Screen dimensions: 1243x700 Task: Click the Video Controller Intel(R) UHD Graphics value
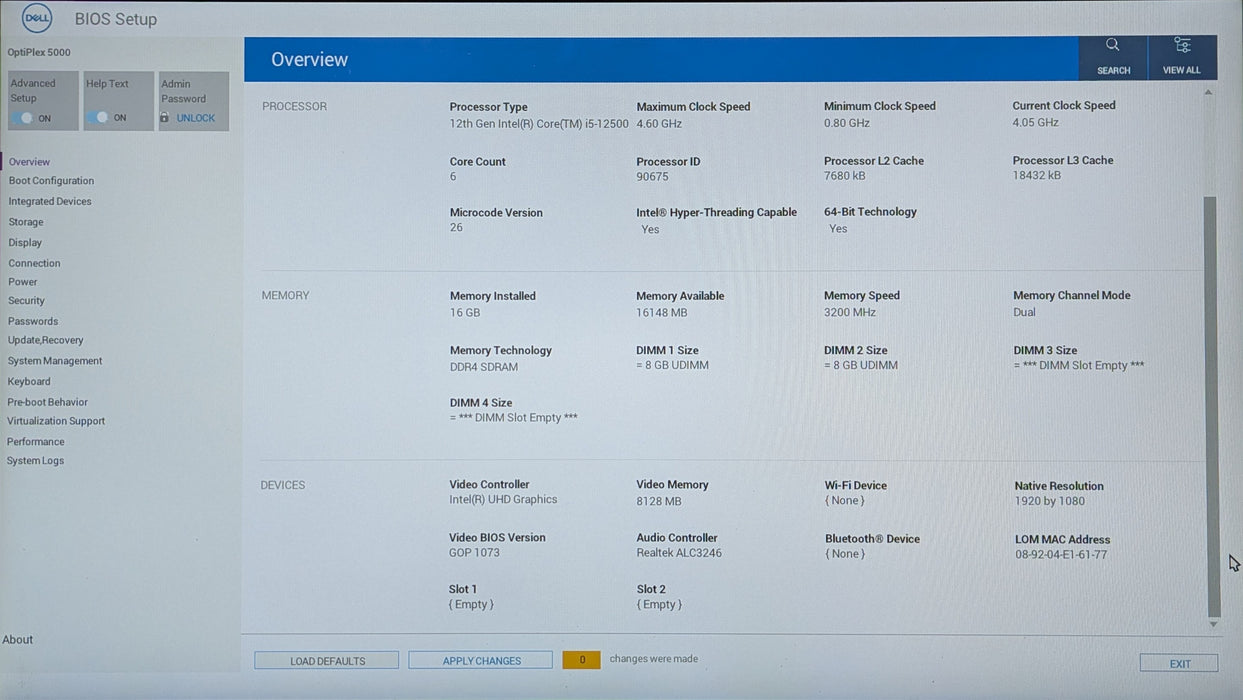click(x=503, y=500)
